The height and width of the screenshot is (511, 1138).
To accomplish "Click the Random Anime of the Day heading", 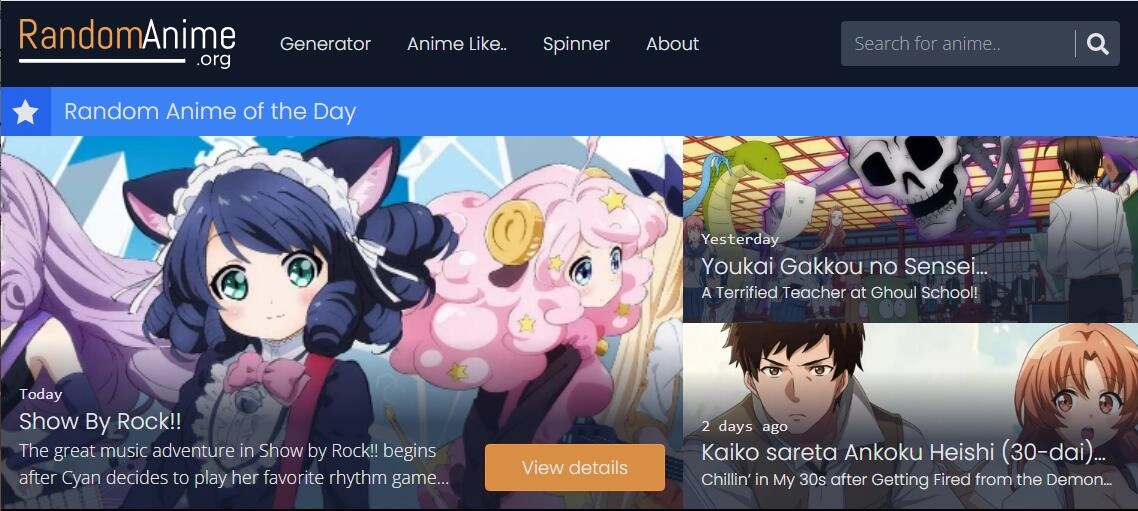I will point(210,112).
